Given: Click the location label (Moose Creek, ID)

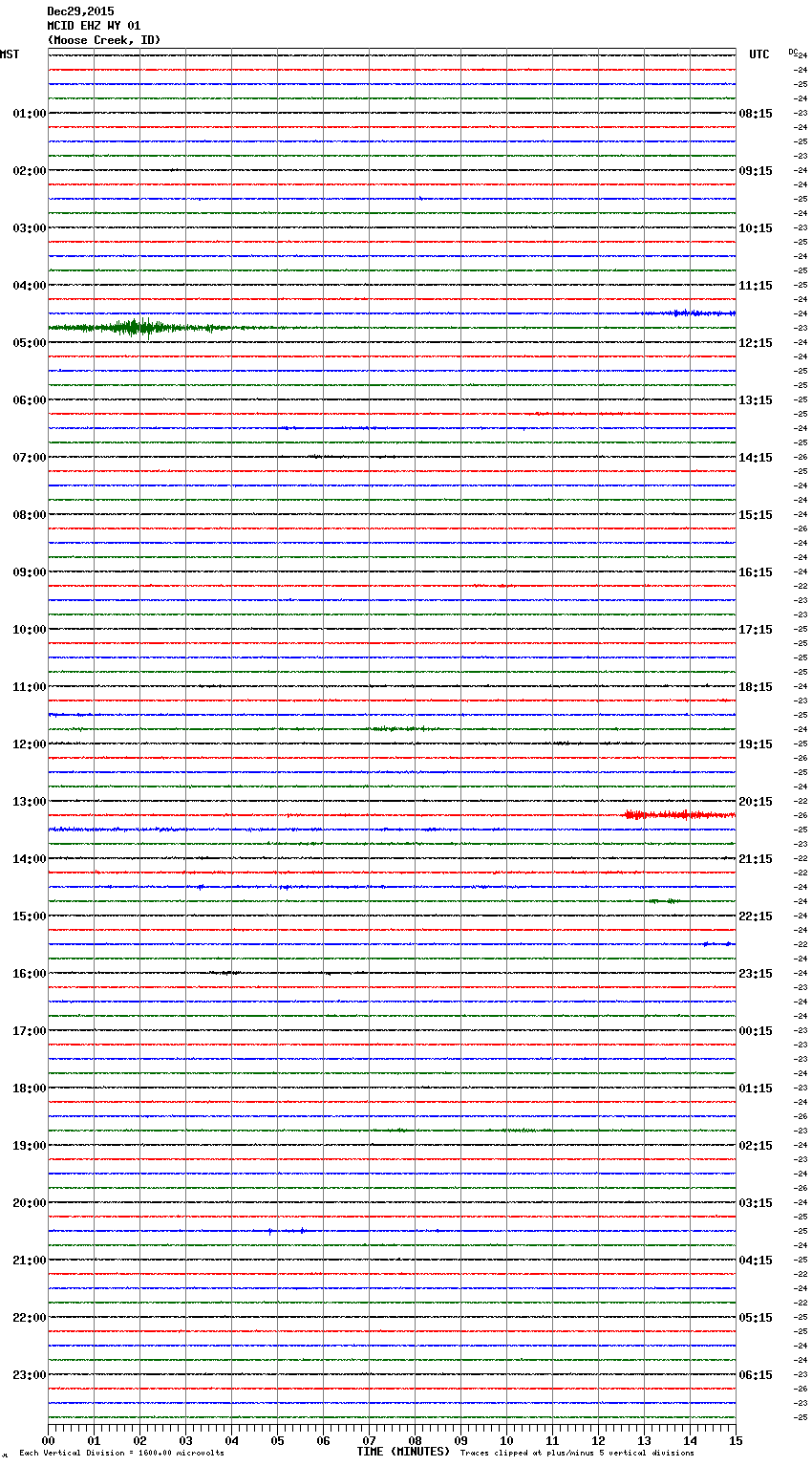Looking at the screenshot, I should click(x=104, y=40).
